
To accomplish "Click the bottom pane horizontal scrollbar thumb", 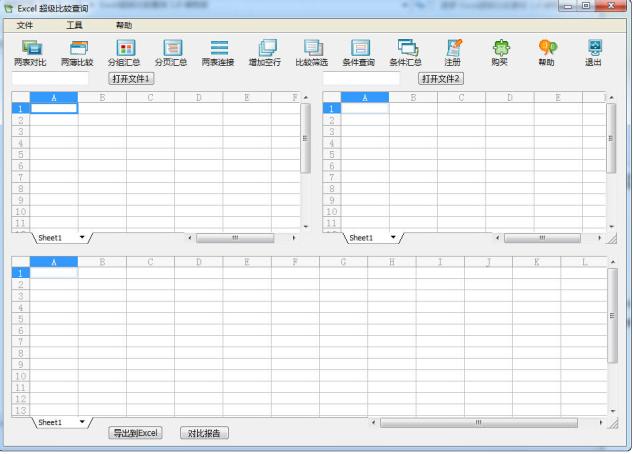I will click(479, 423).
